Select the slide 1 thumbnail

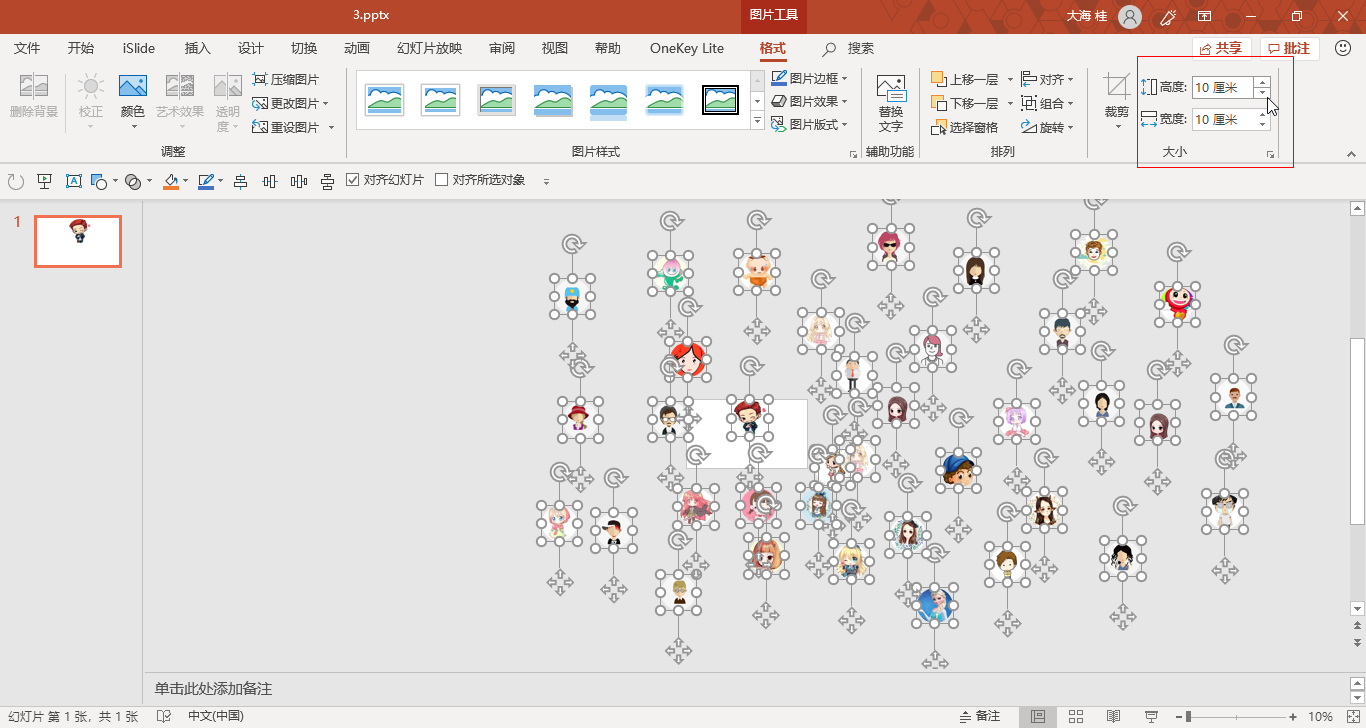pos(78,241)
